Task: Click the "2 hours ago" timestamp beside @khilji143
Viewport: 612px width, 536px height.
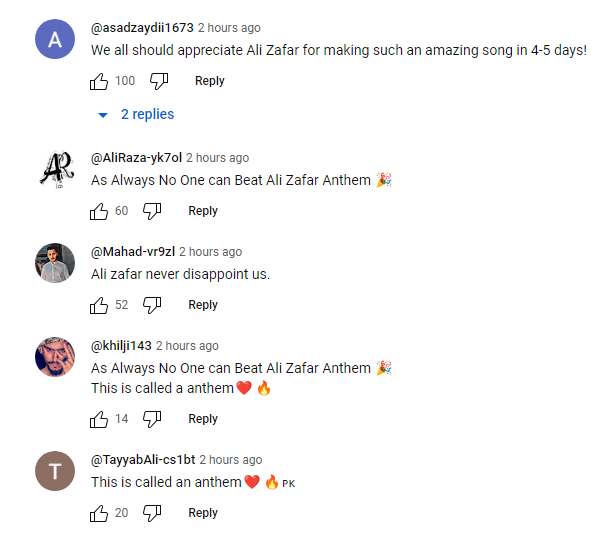Action: pos(187,346)
